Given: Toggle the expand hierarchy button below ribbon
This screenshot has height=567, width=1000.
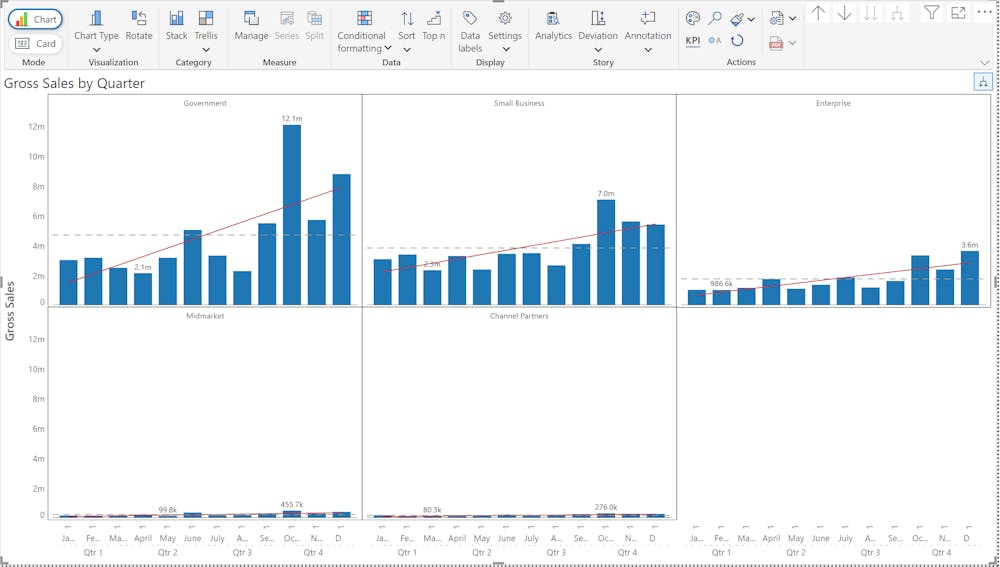Looking at the screenshot, I should pos(983,82).
